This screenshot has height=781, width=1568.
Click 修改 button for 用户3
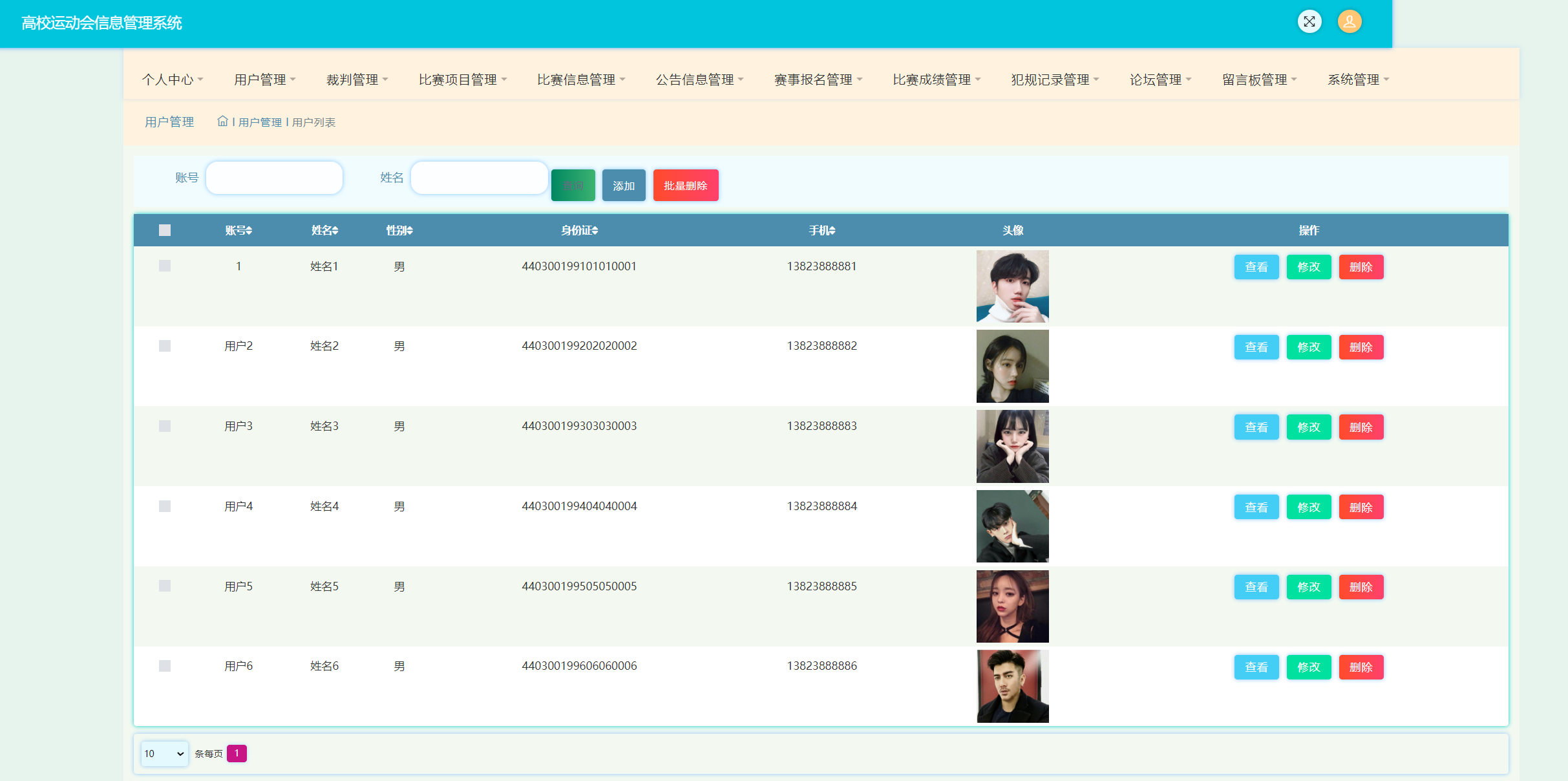(1308, 427)
